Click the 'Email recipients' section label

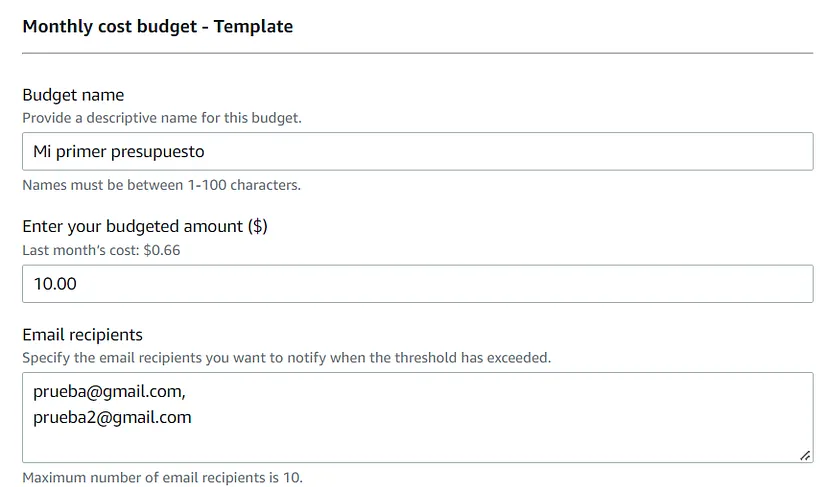point(82,335)
